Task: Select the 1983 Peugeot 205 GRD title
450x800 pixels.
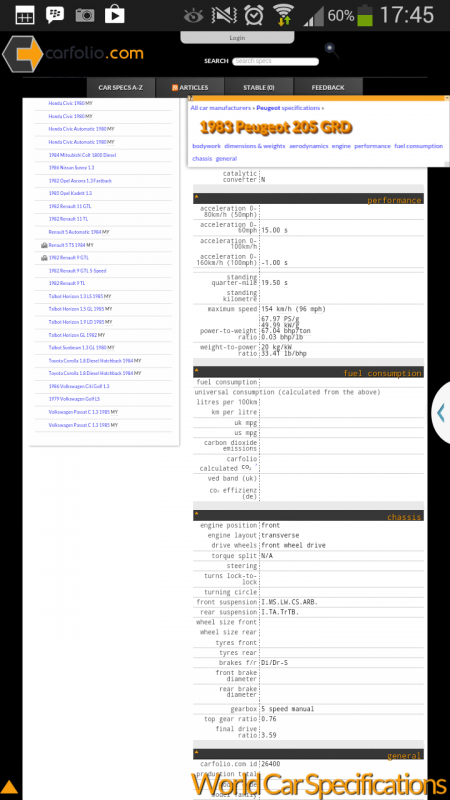Action: click(276, 128)
